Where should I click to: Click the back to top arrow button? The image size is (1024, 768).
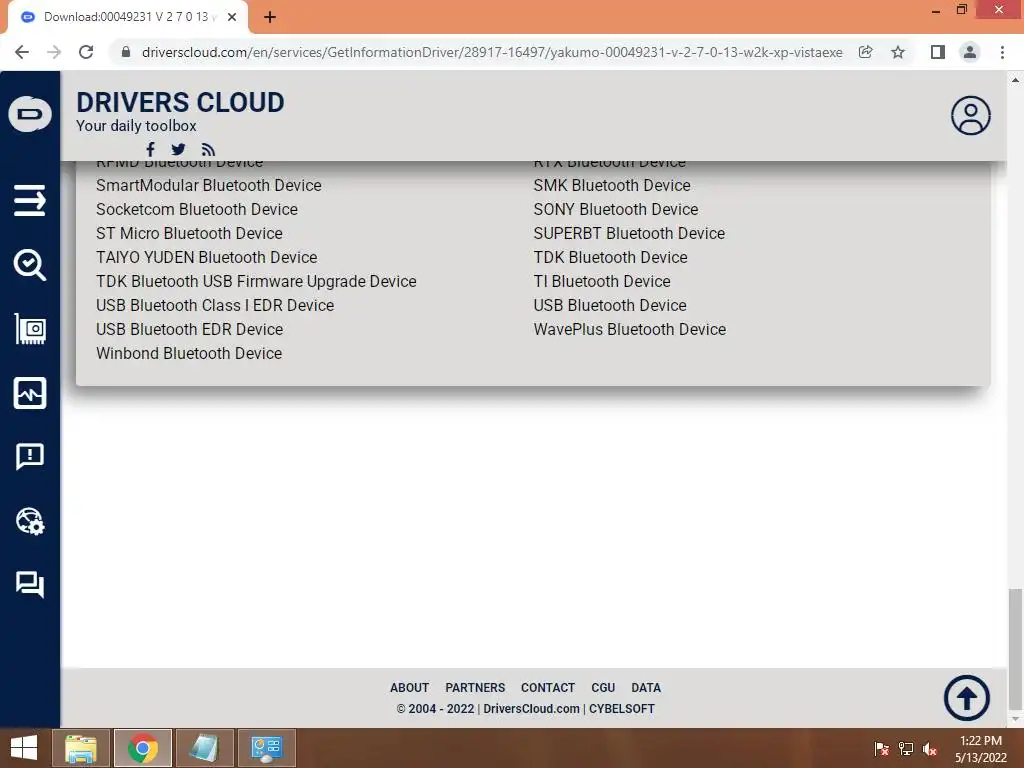coord(967,697)
